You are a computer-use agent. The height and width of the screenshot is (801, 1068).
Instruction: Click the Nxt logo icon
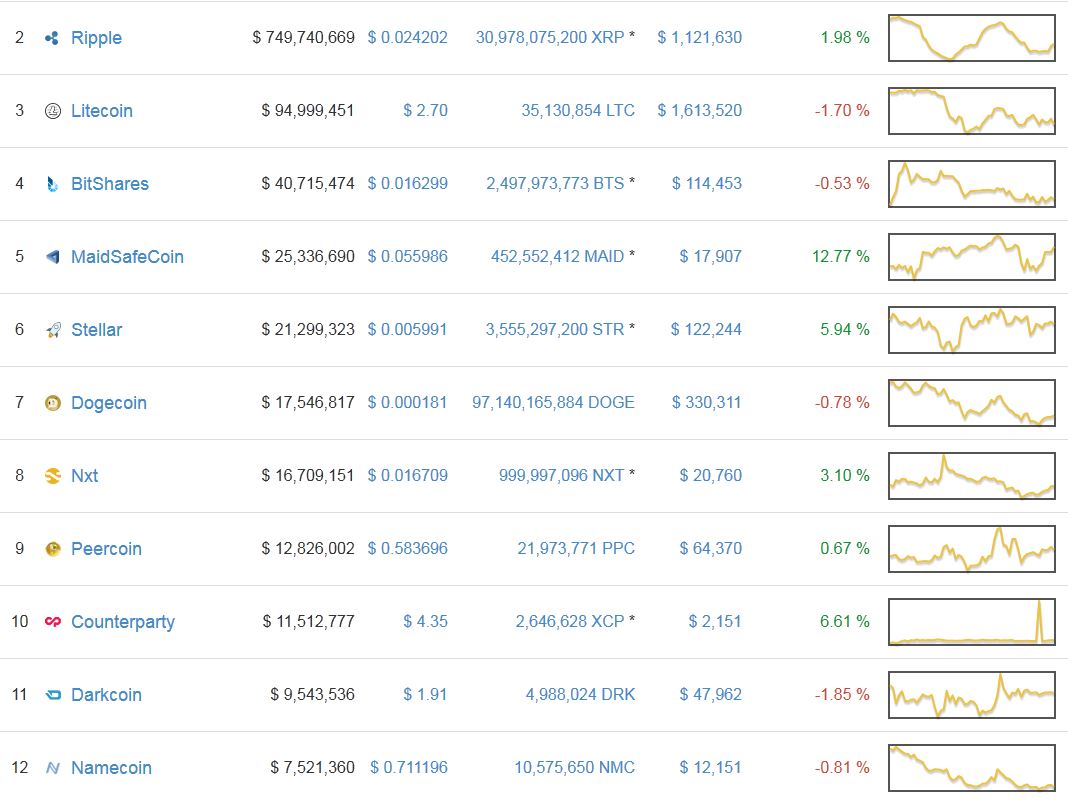point(52,476)
